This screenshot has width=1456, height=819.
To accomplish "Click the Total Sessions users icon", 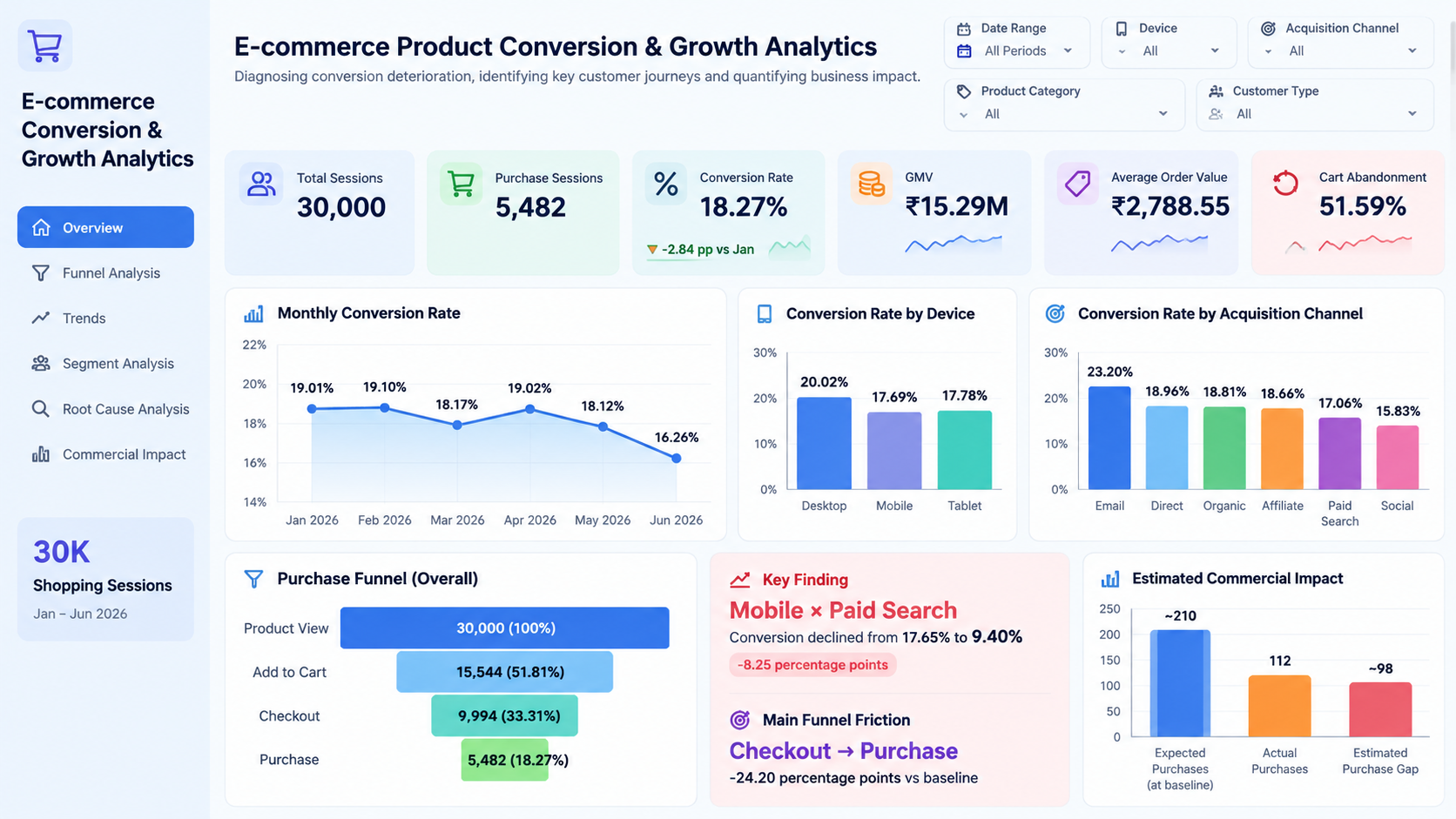I will [261, 184].
